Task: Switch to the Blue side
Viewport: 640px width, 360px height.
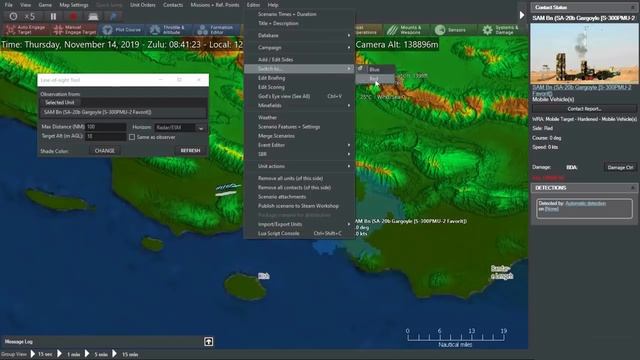Action: click(375, 69)
